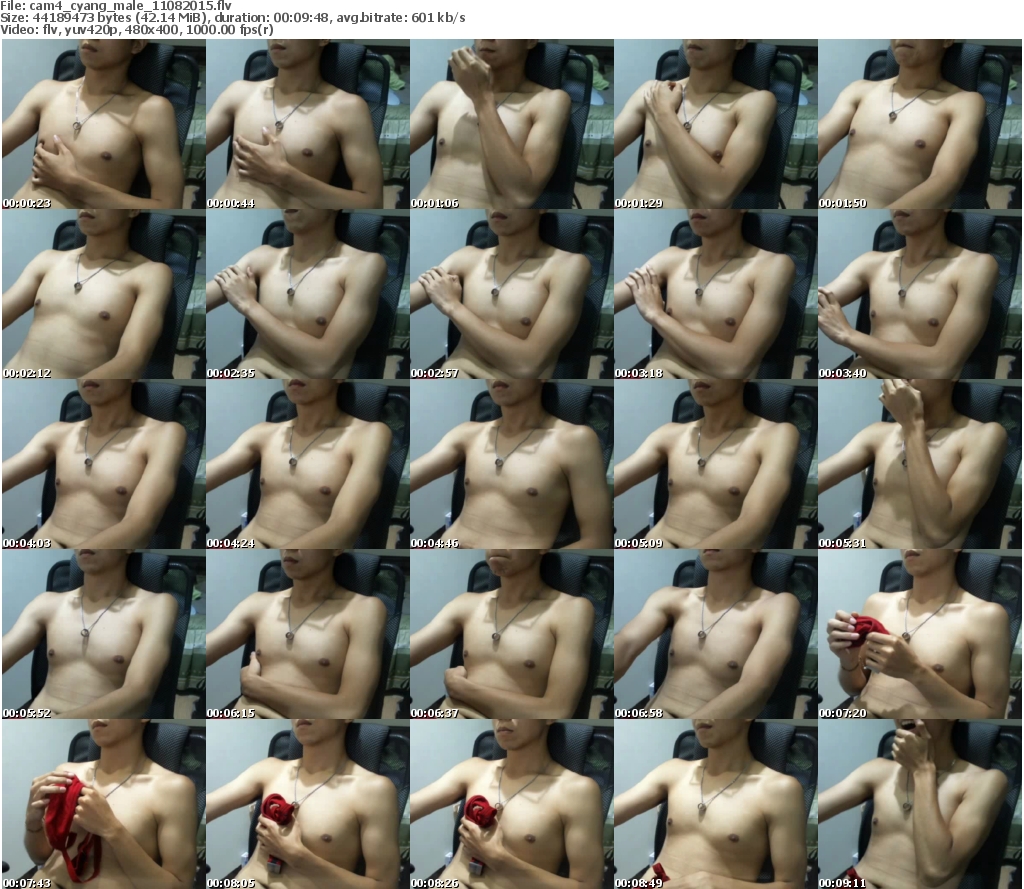Choose the thumbnail marked 00:01:29
The image size is (1024, 889).
tap(715, 124)
